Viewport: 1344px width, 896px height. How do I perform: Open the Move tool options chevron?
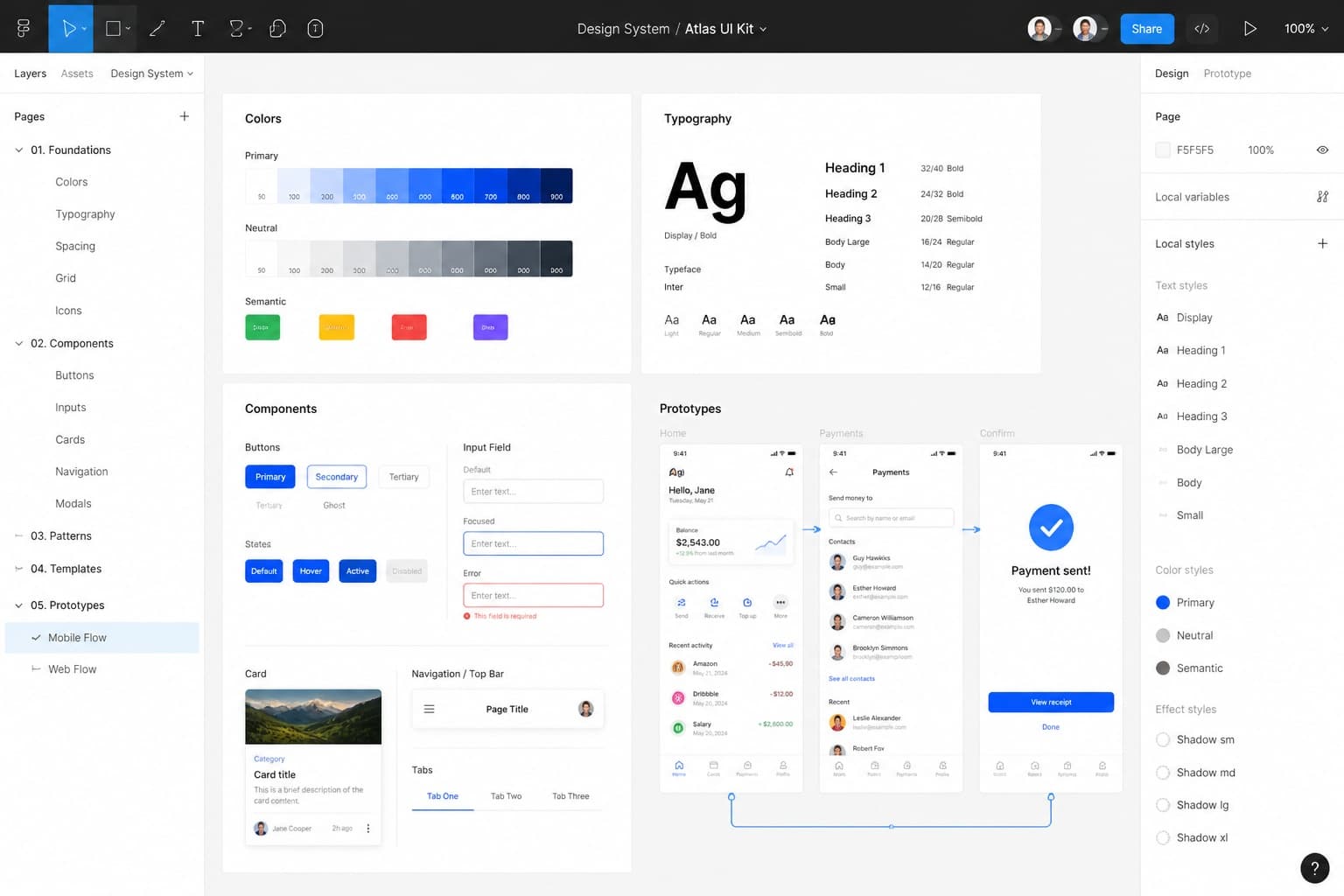84,29
